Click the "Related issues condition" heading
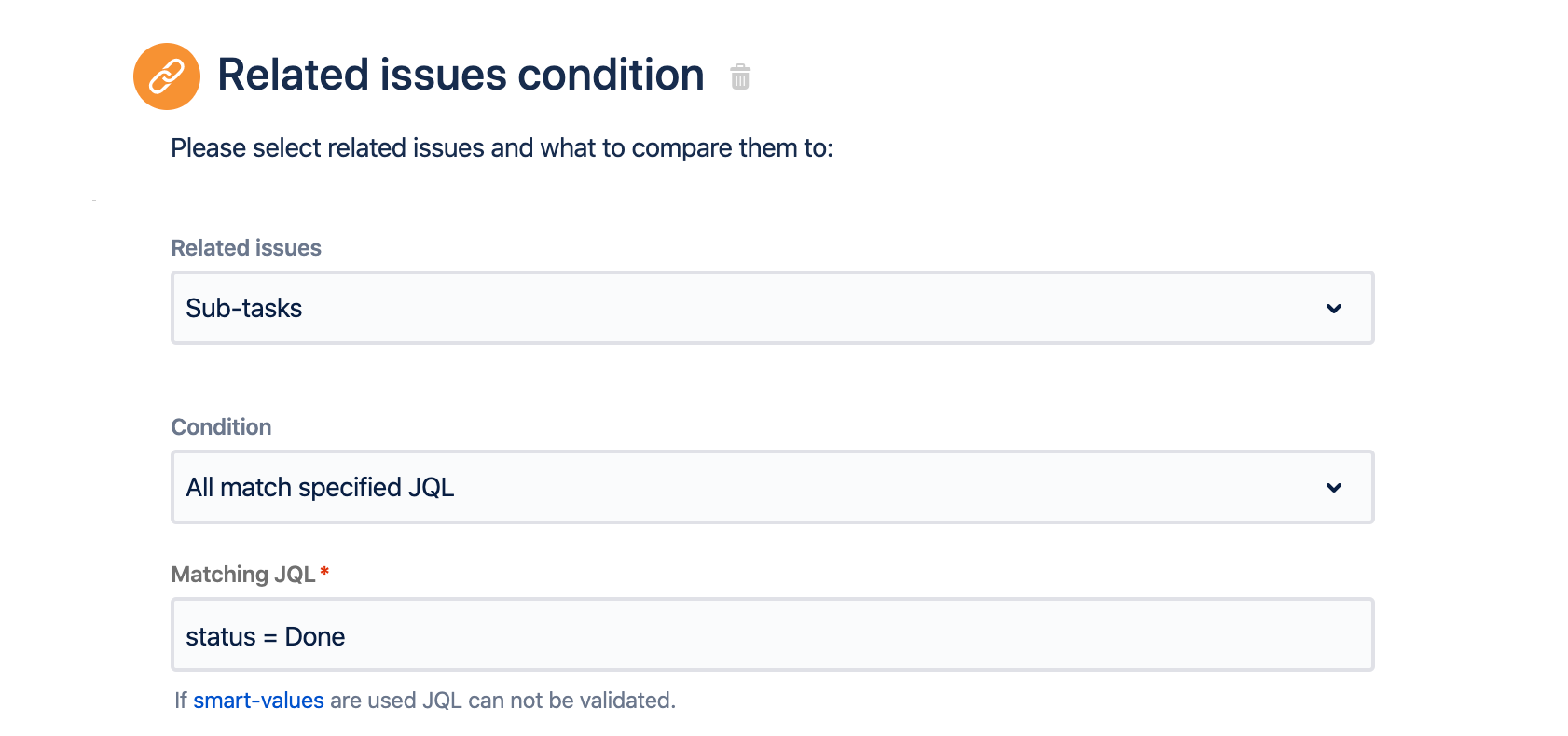The width and height of the screenshot is (1568, 736). click(461, 75)
